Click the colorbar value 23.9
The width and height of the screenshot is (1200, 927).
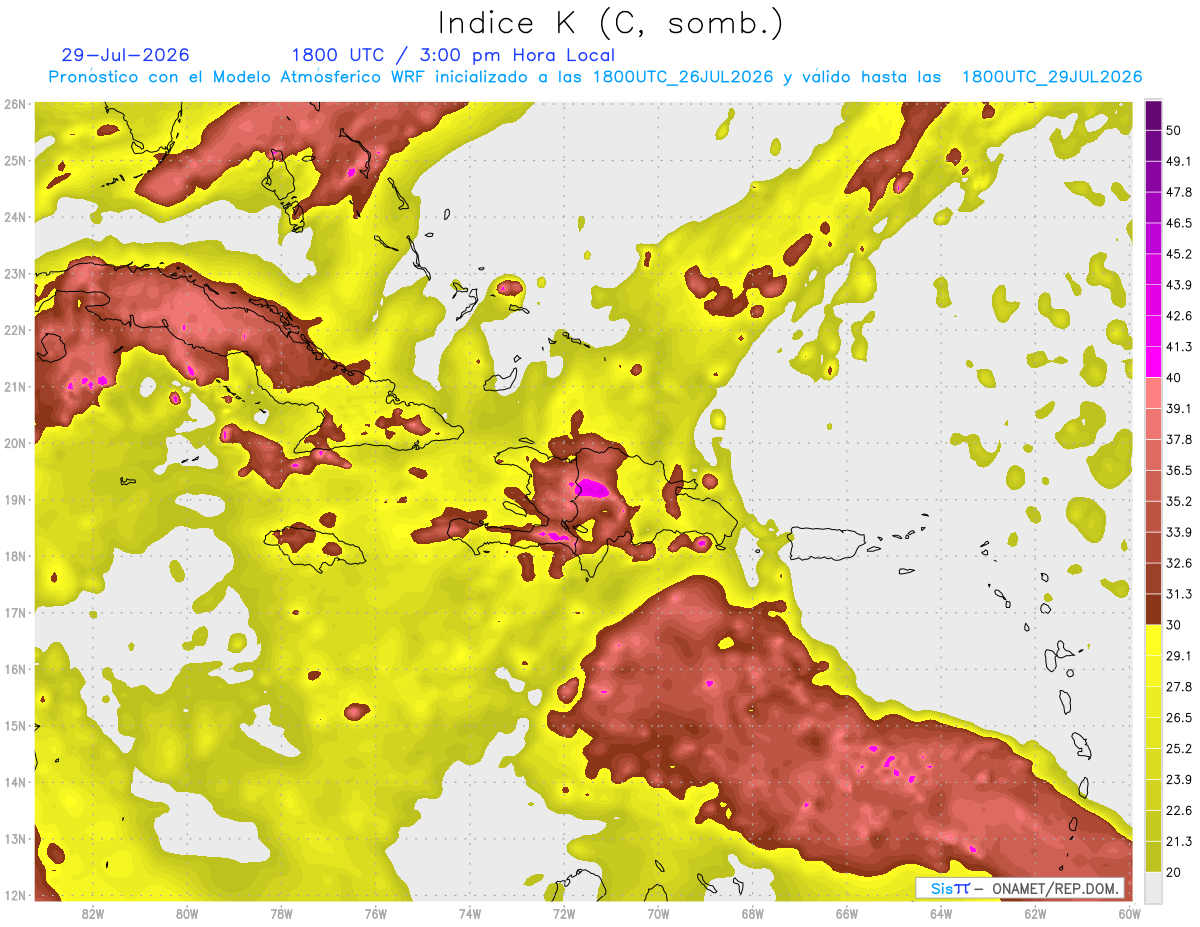(x=1179, y=779)
